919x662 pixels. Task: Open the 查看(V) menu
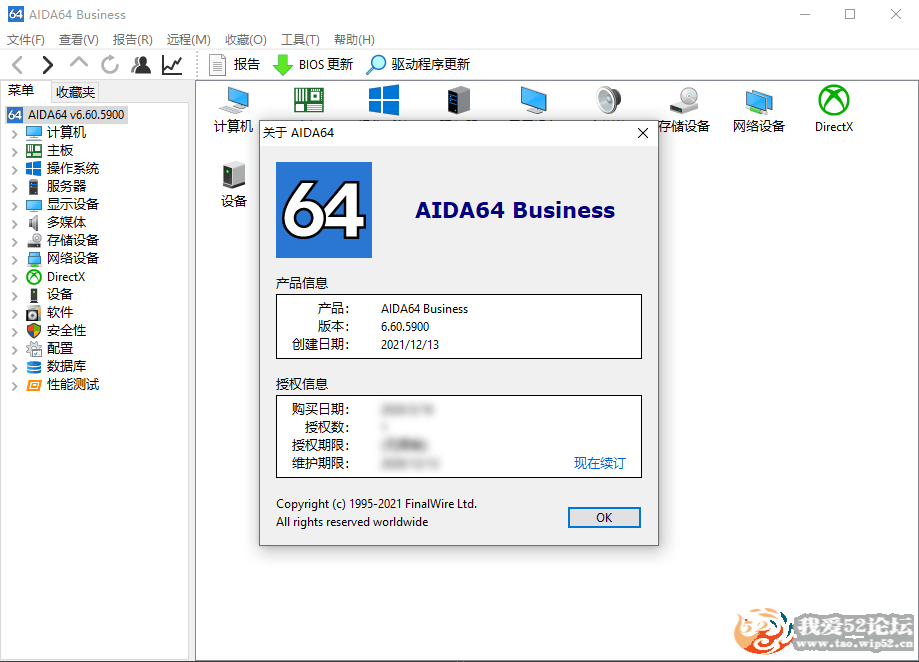(79, 40)
